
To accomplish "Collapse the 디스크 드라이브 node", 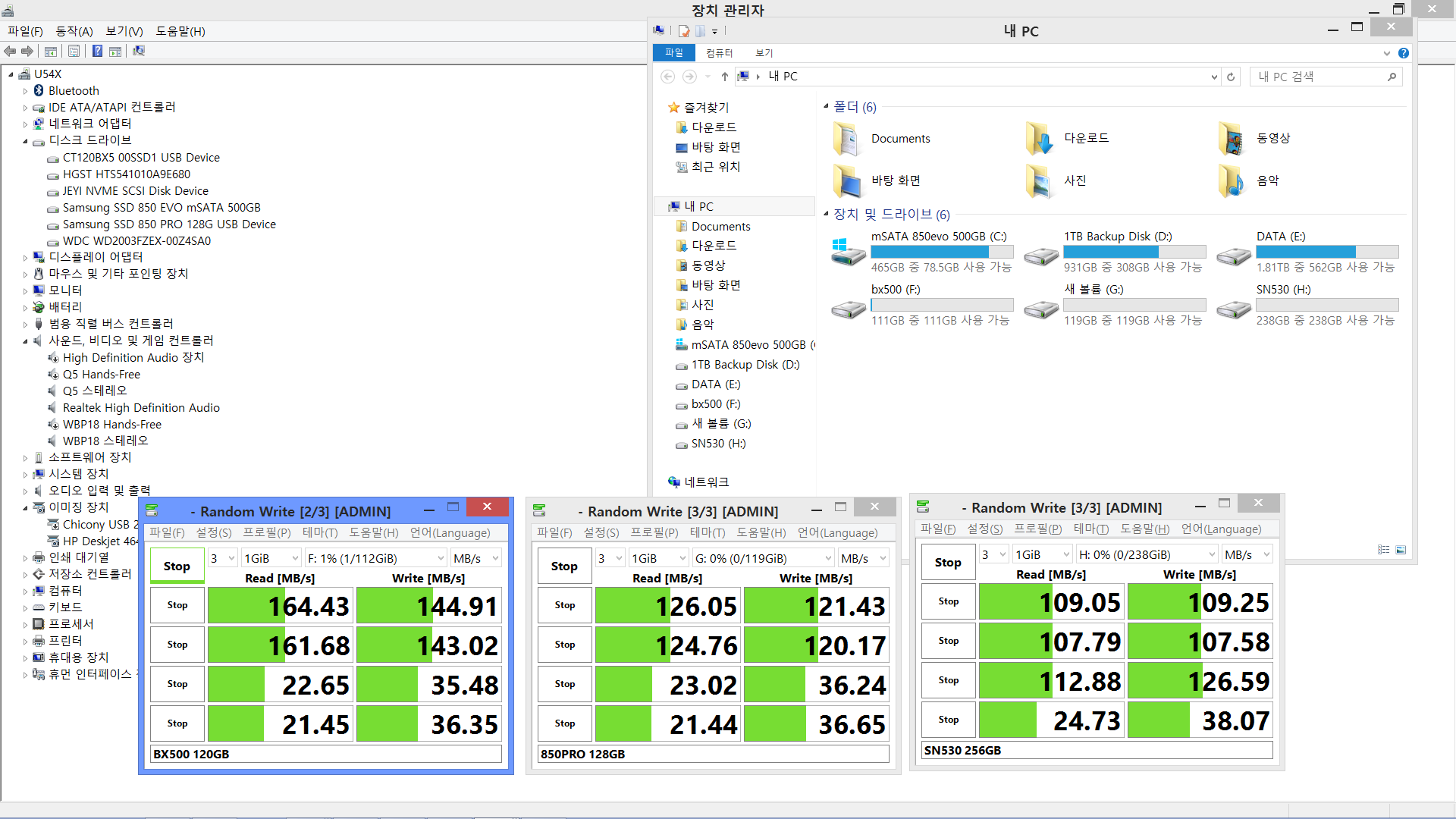I will click(25, 141).
